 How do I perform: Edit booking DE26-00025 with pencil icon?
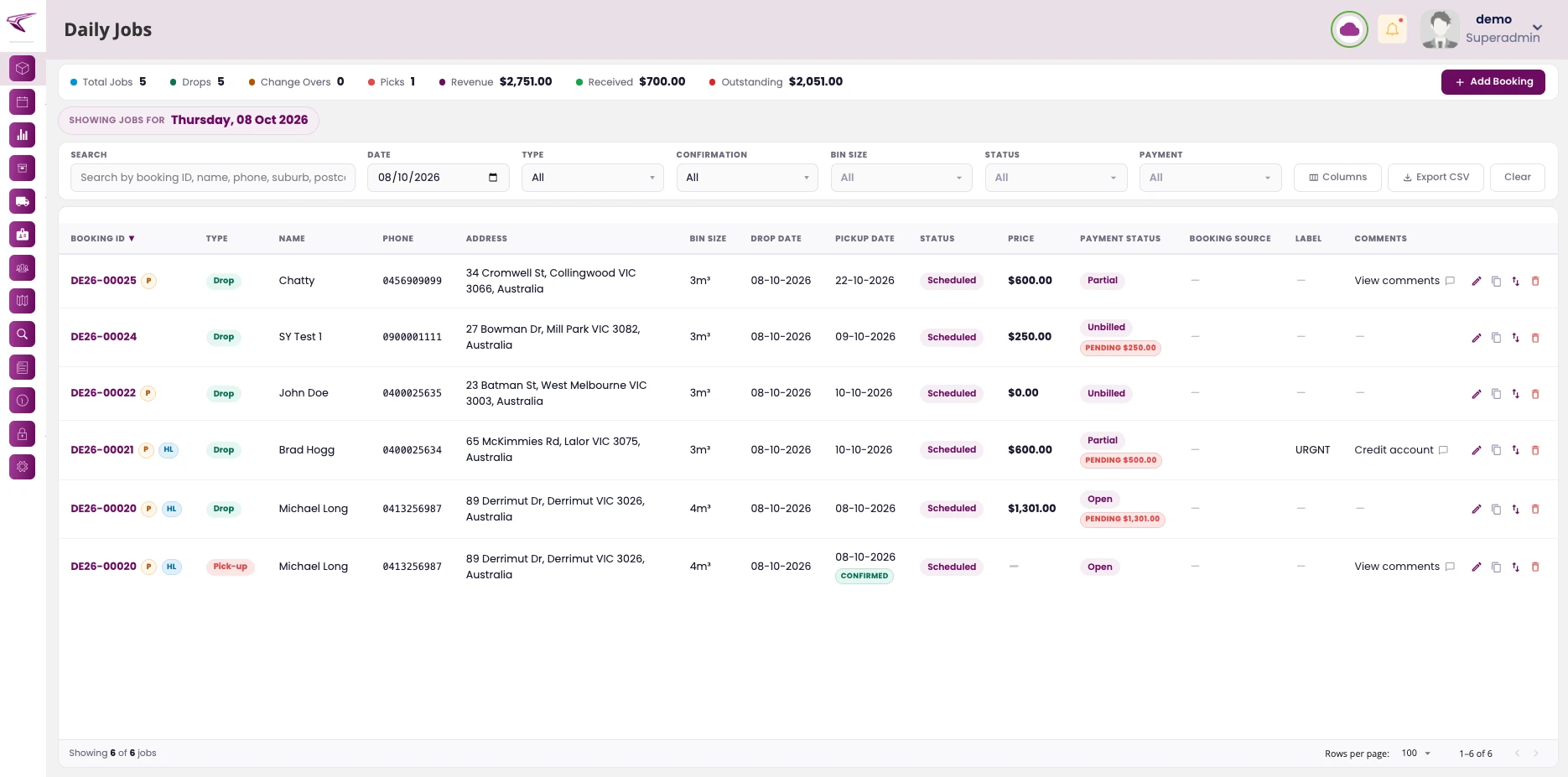[x=1477, y=281]
